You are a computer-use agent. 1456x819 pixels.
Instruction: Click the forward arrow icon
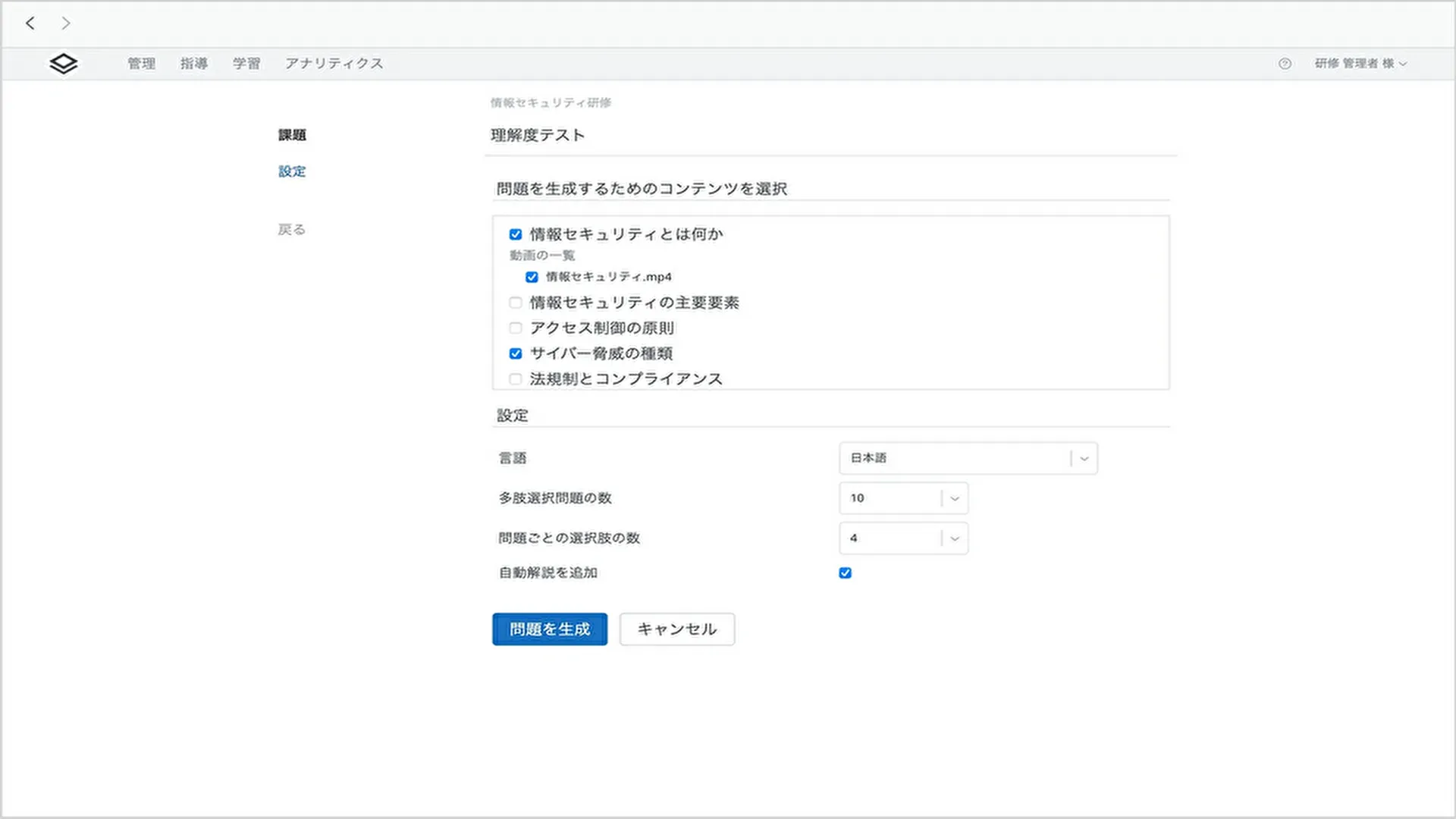66,24
